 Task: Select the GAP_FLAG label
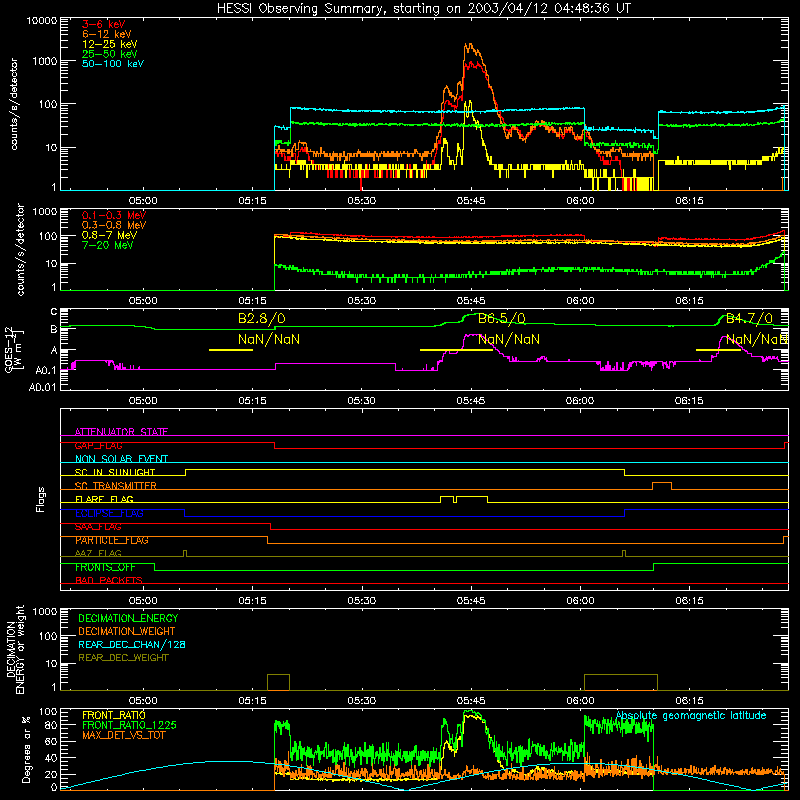pos(98,445)
